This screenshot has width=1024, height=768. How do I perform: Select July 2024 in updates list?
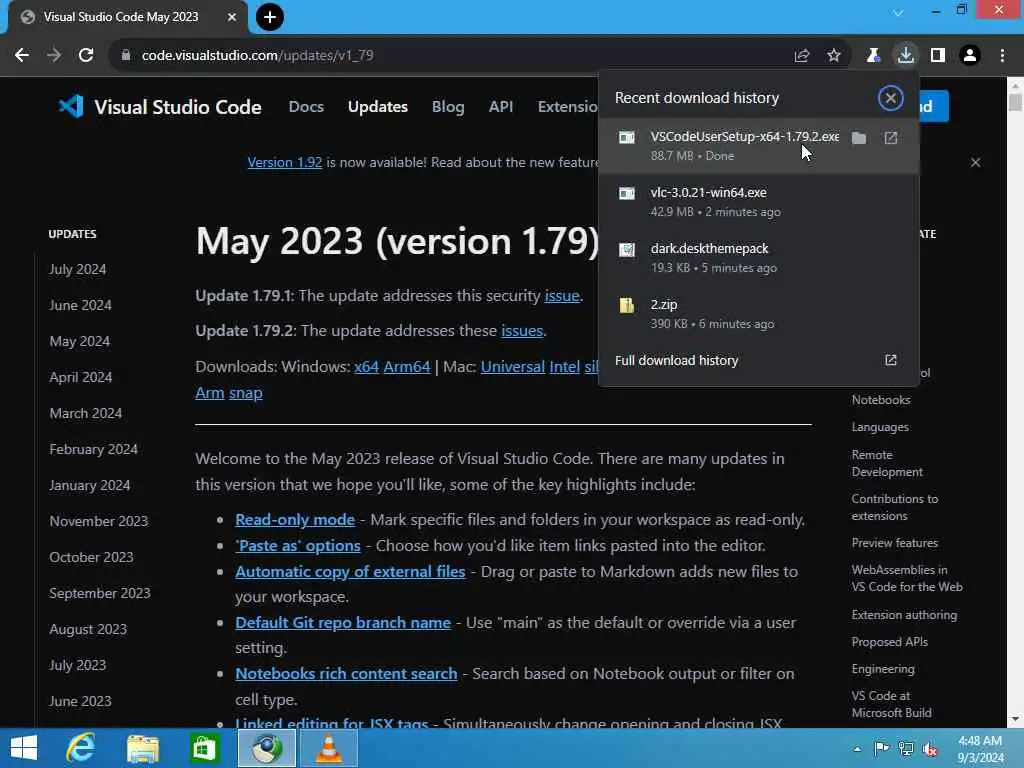[78, 269]
